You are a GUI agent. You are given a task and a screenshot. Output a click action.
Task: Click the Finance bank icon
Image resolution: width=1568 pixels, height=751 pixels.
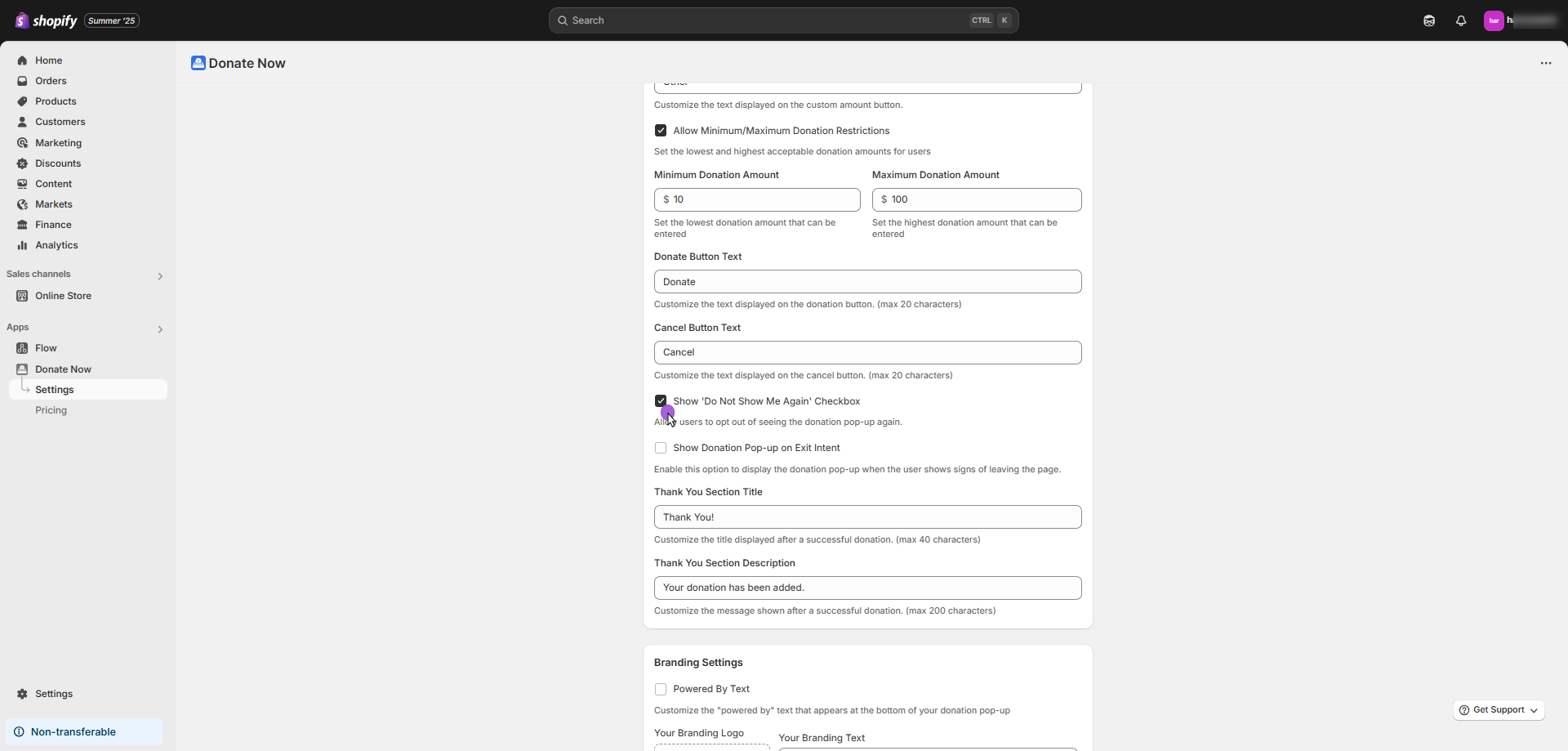click(x=22, y=225)
